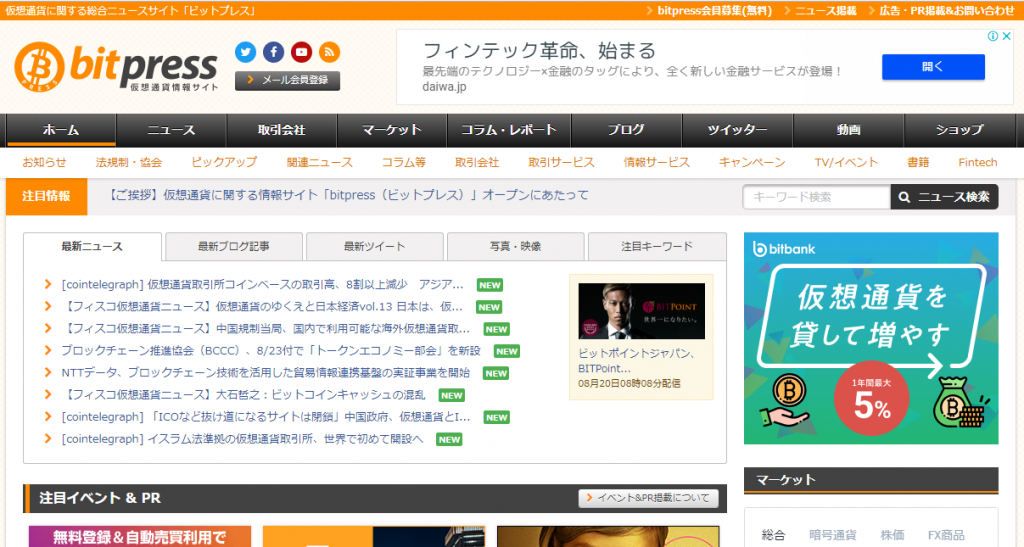This screenshot has height=547, width=1024.
Task: Open フィスコ 中国規制当局 article
Action: click(x=266, y=329)
